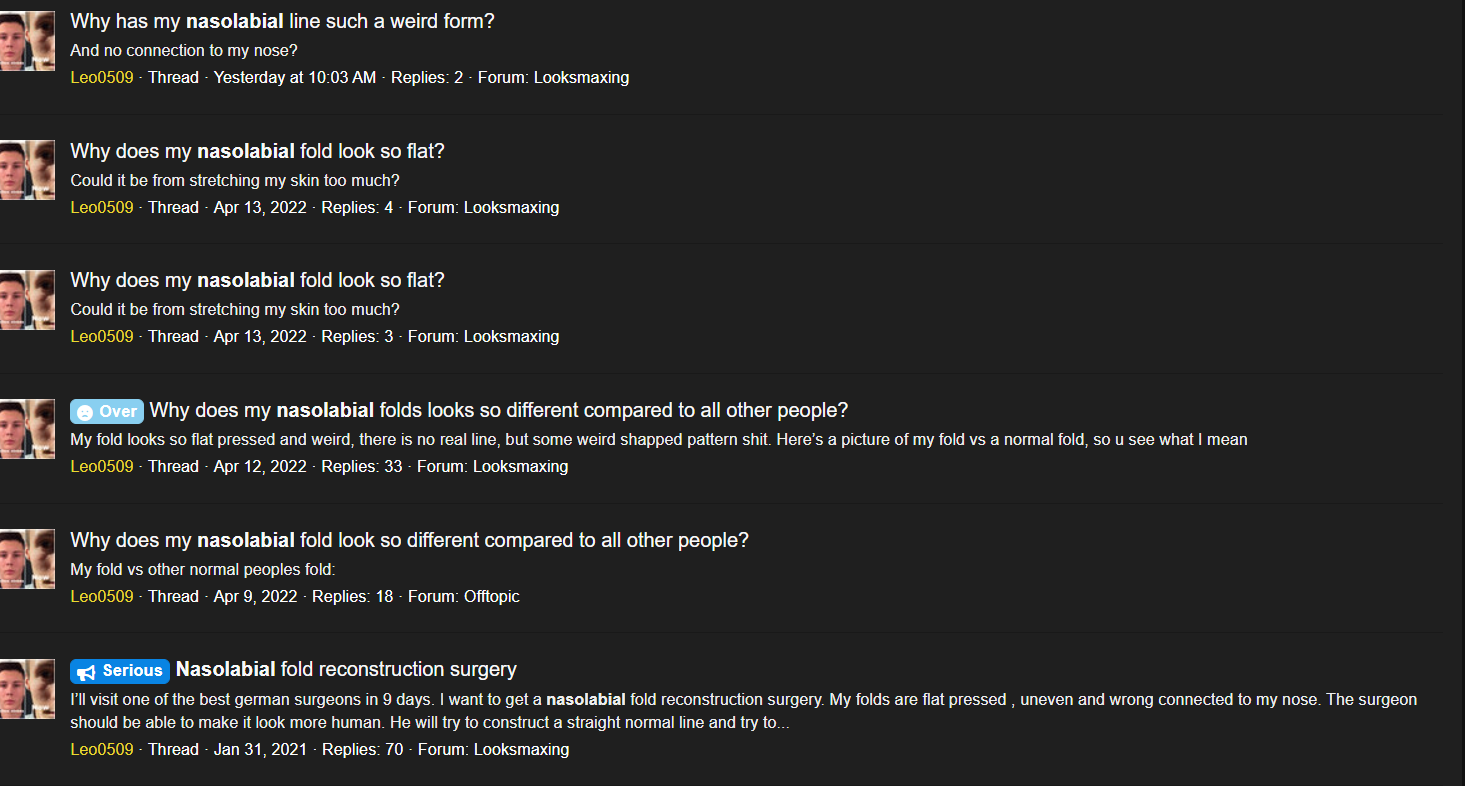Open the Offtopic forum link
Image resolution: width=1465 pixels, height=786 pixels.
(x=491, y=596)
